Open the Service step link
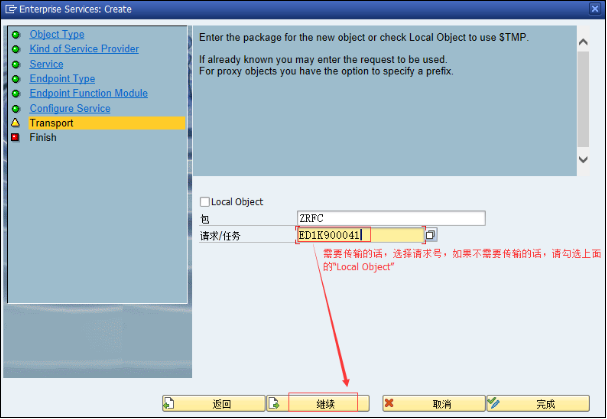607x419 pixels. pos(46,64)
